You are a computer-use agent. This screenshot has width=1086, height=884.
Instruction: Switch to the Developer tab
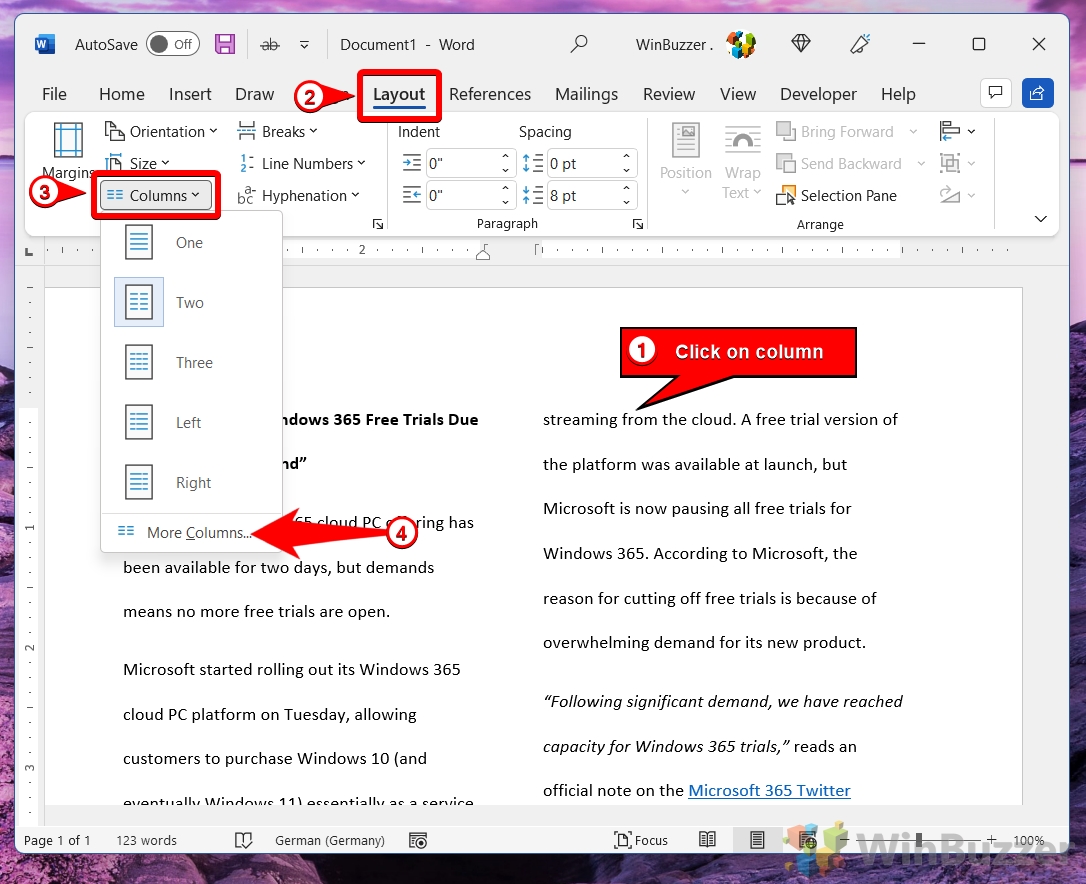(818, 94)
